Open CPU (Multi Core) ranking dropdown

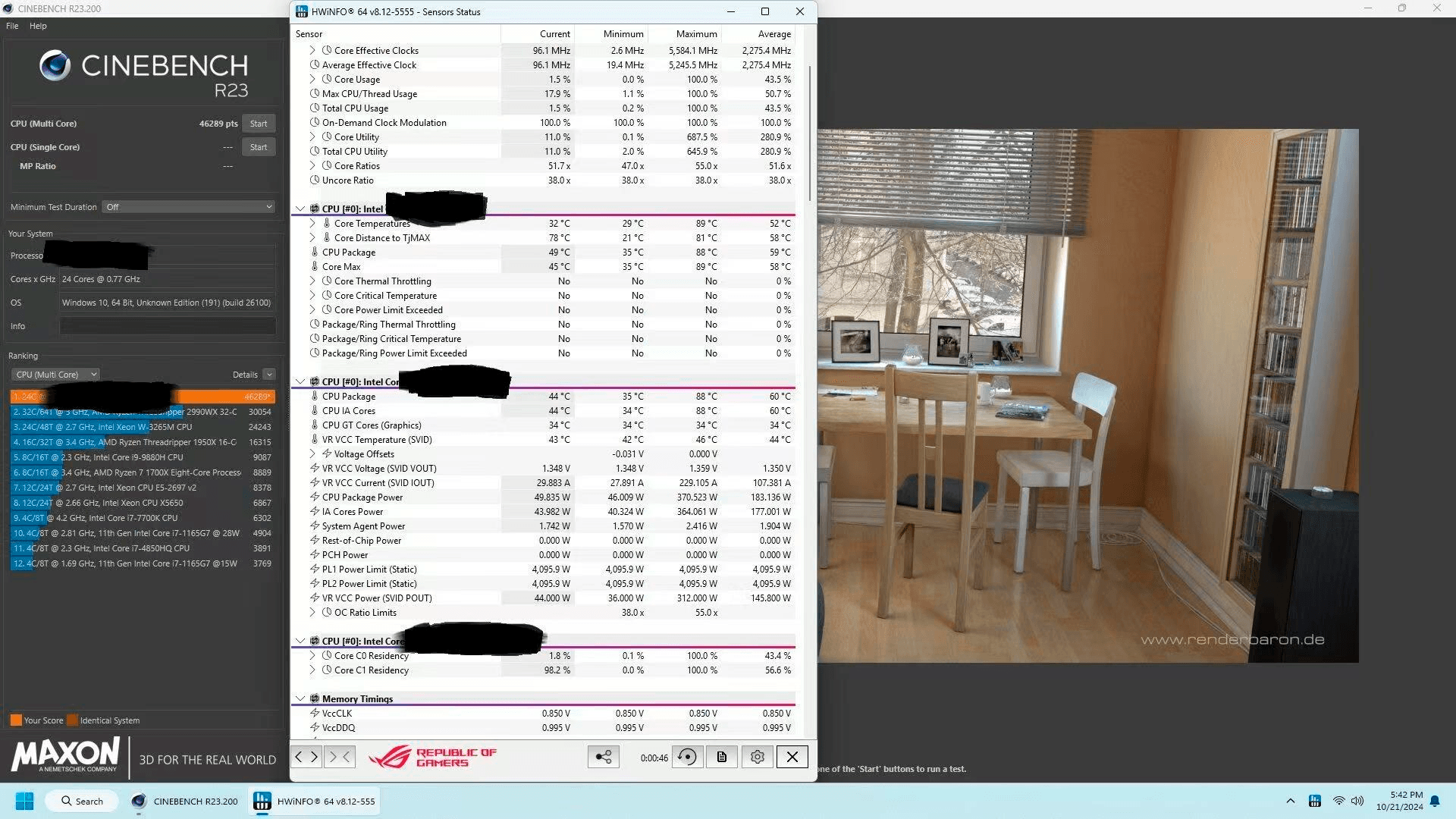[x=55, y=375]
